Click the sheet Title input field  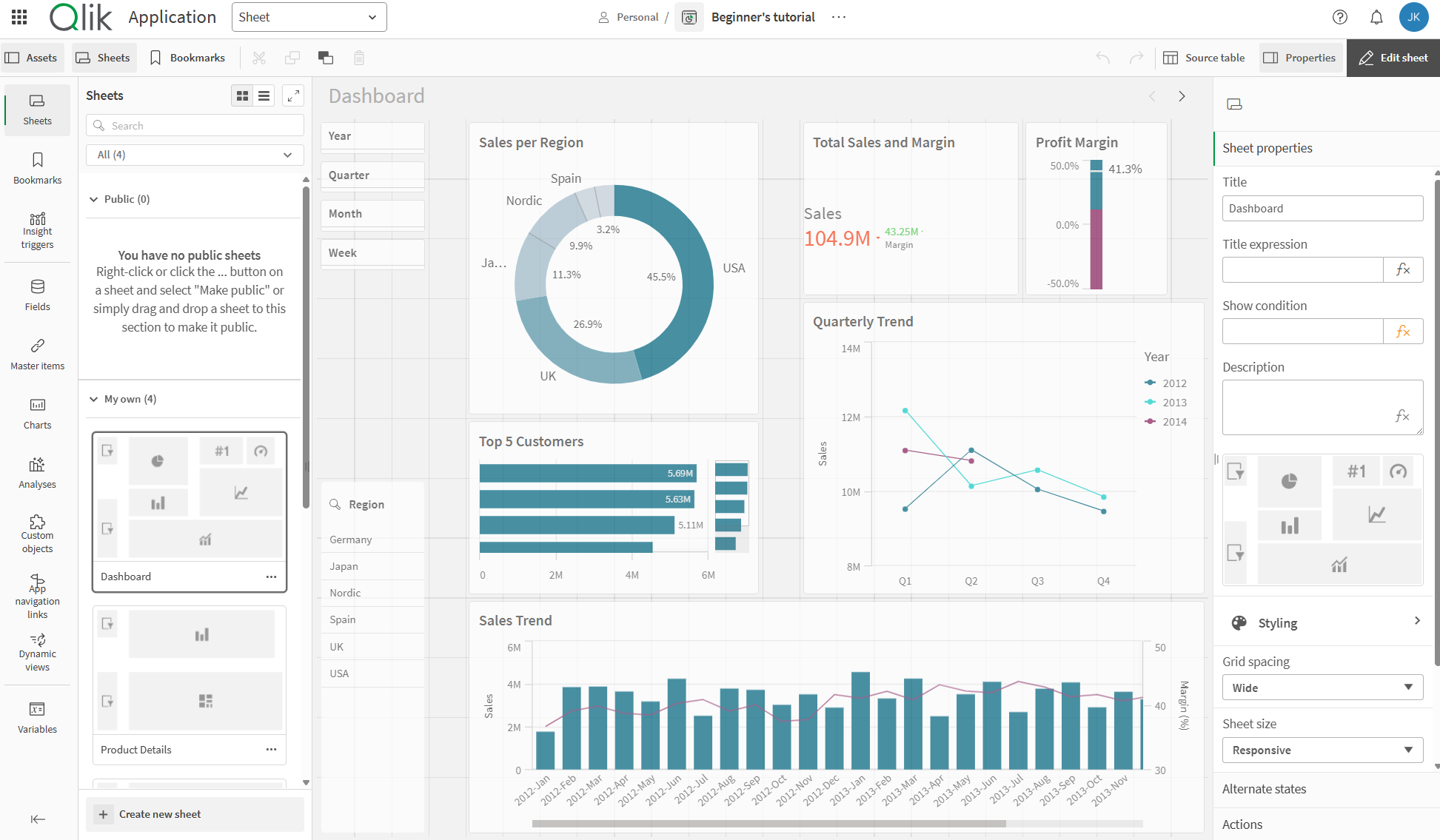tap(1322, 209)
